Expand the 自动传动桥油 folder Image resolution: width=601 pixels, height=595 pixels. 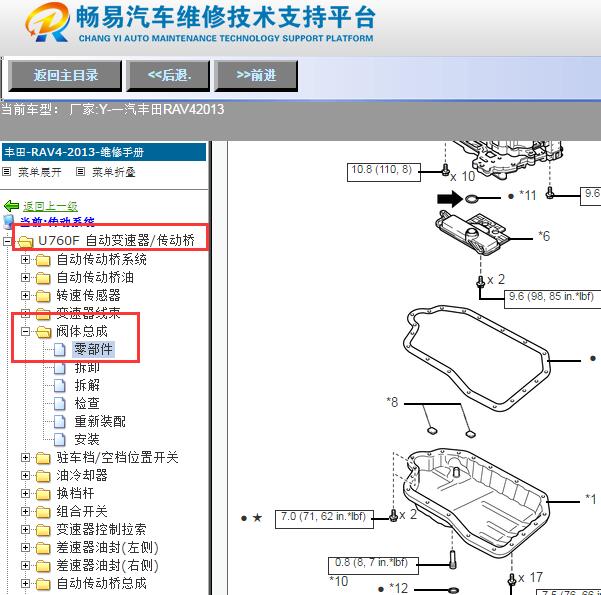(25, 278)
